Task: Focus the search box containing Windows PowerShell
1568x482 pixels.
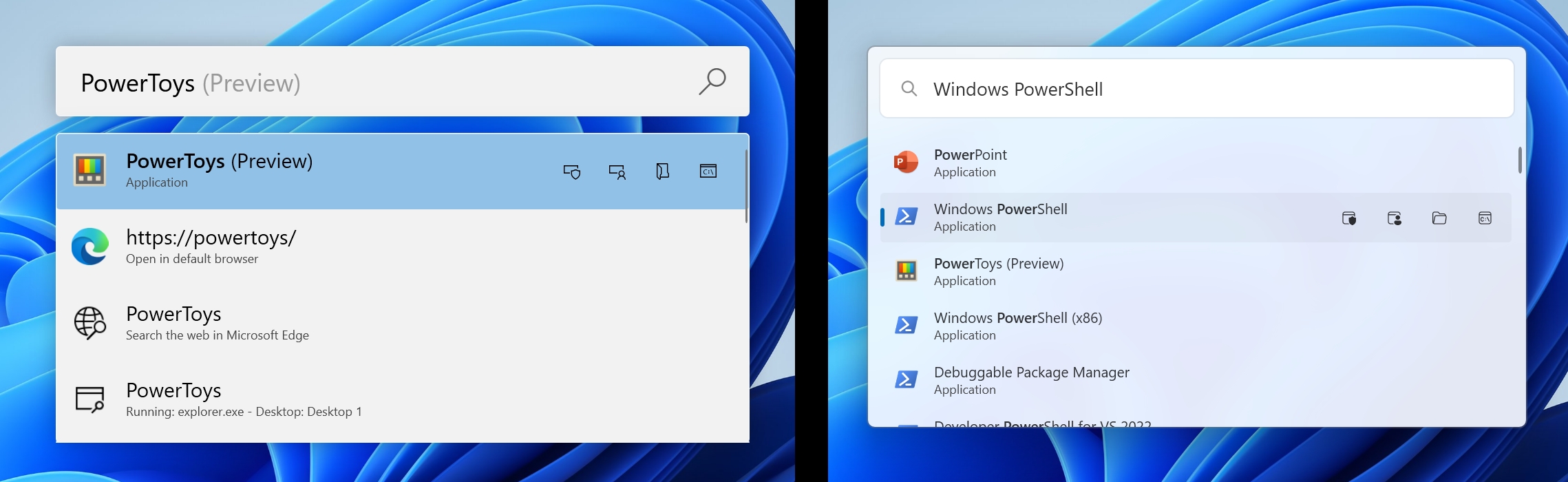Action: point(1197,88)
